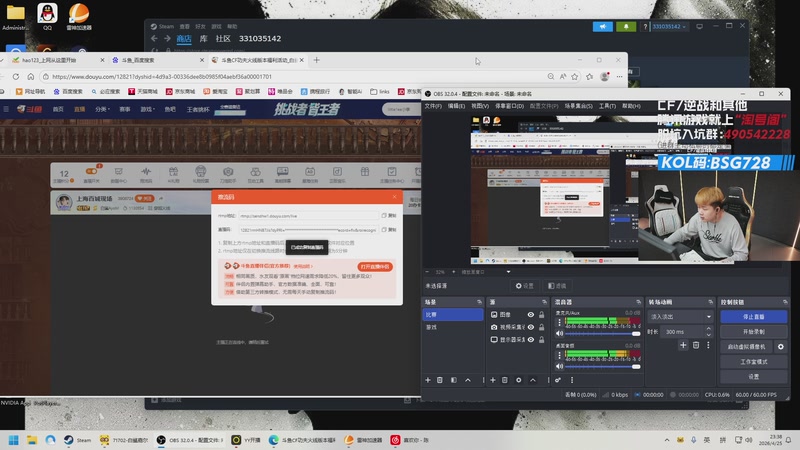Click the Windows Start button
The image size is (800, 450).
pyautogui.click(x=14, y=440)
